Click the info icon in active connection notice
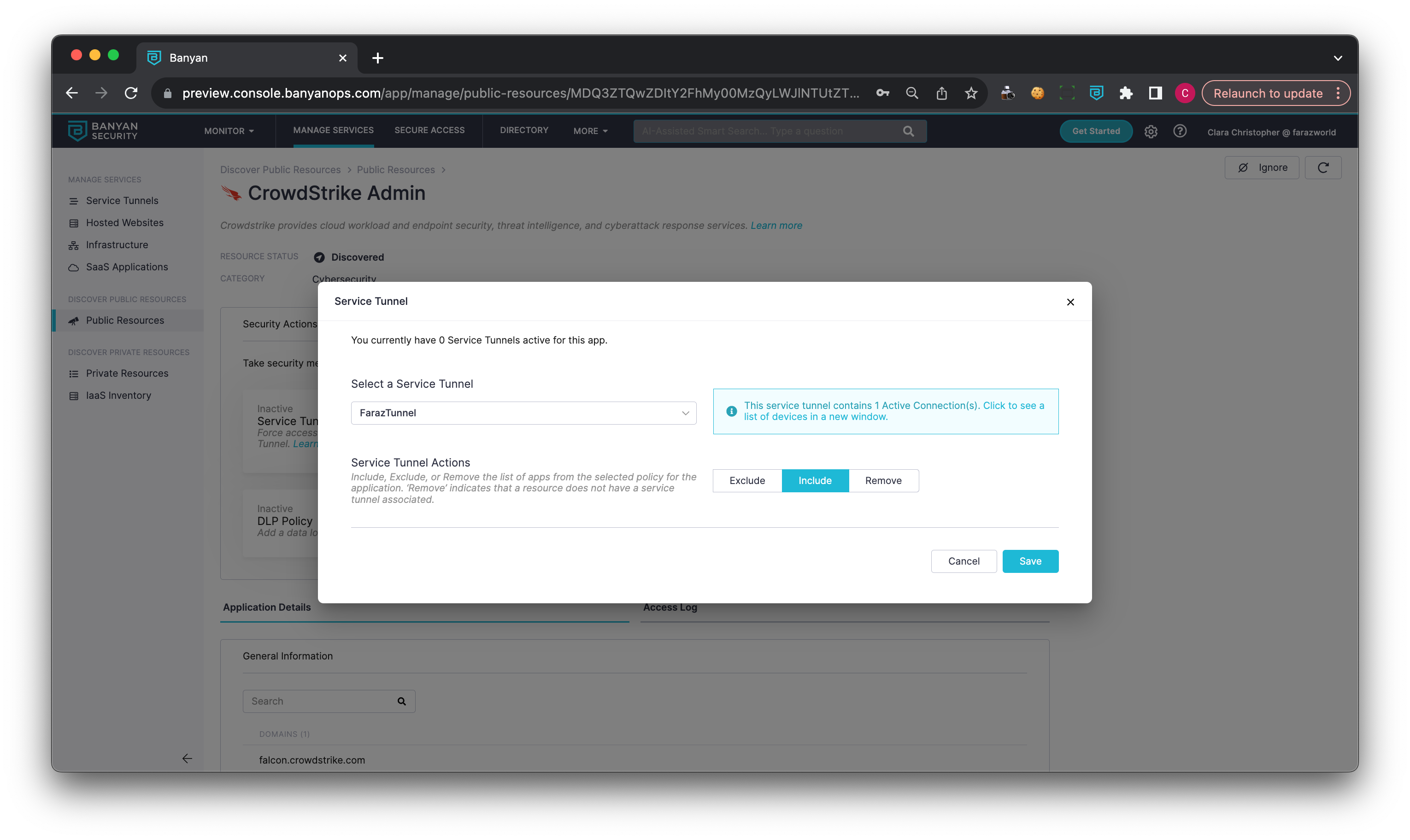Screen dimensions: 1410x840 (731, 411)
